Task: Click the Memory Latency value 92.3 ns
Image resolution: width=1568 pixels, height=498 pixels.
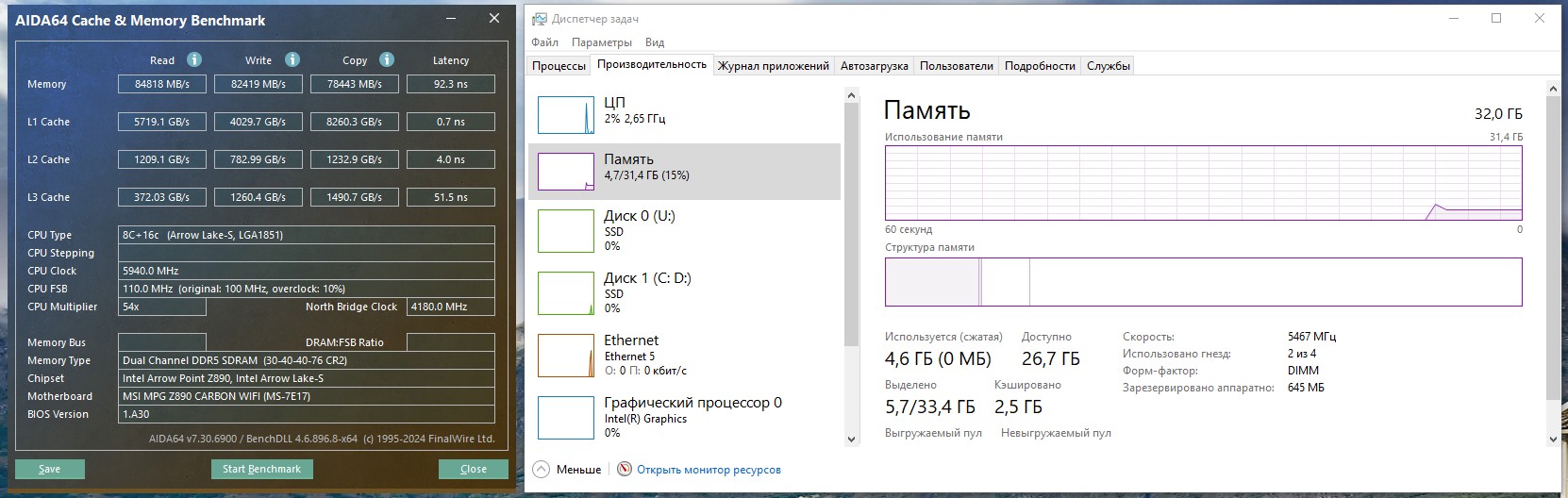Action: pyautogui.click(x=451, y=84)
